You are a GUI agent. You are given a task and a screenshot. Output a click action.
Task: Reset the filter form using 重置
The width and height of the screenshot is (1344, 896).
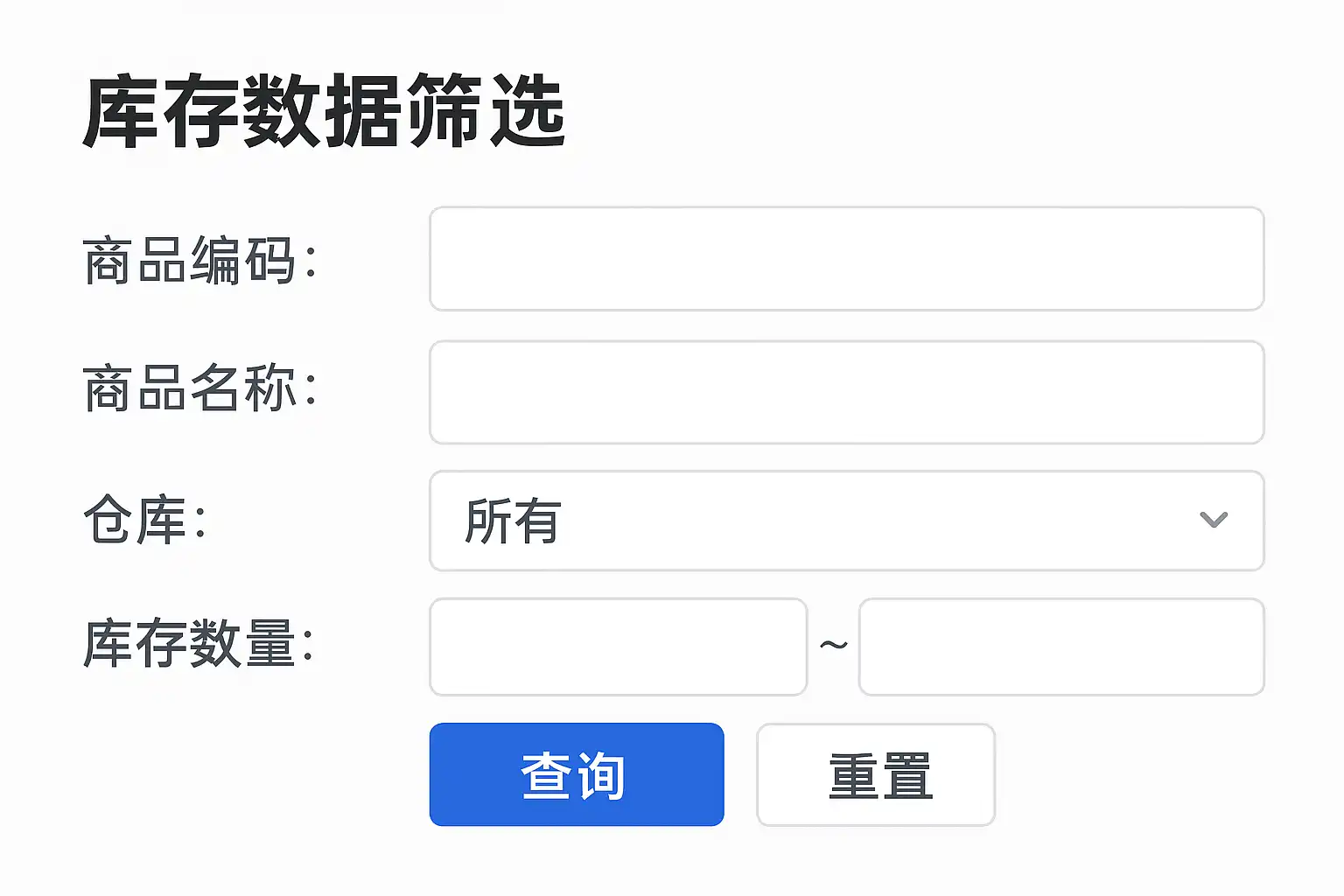point(876,774)
